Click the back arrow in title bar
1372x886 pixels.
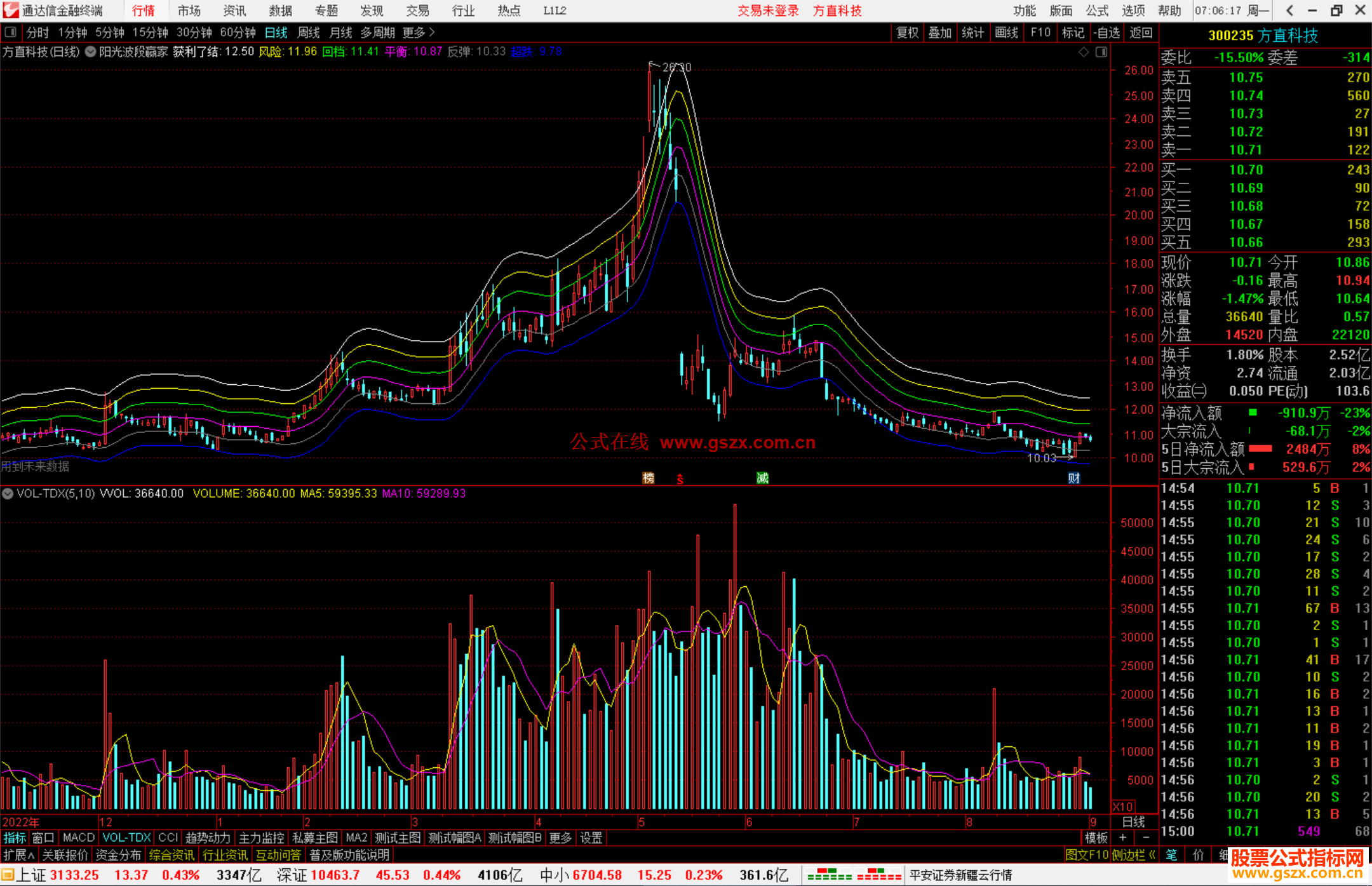tap(1290, 10)
